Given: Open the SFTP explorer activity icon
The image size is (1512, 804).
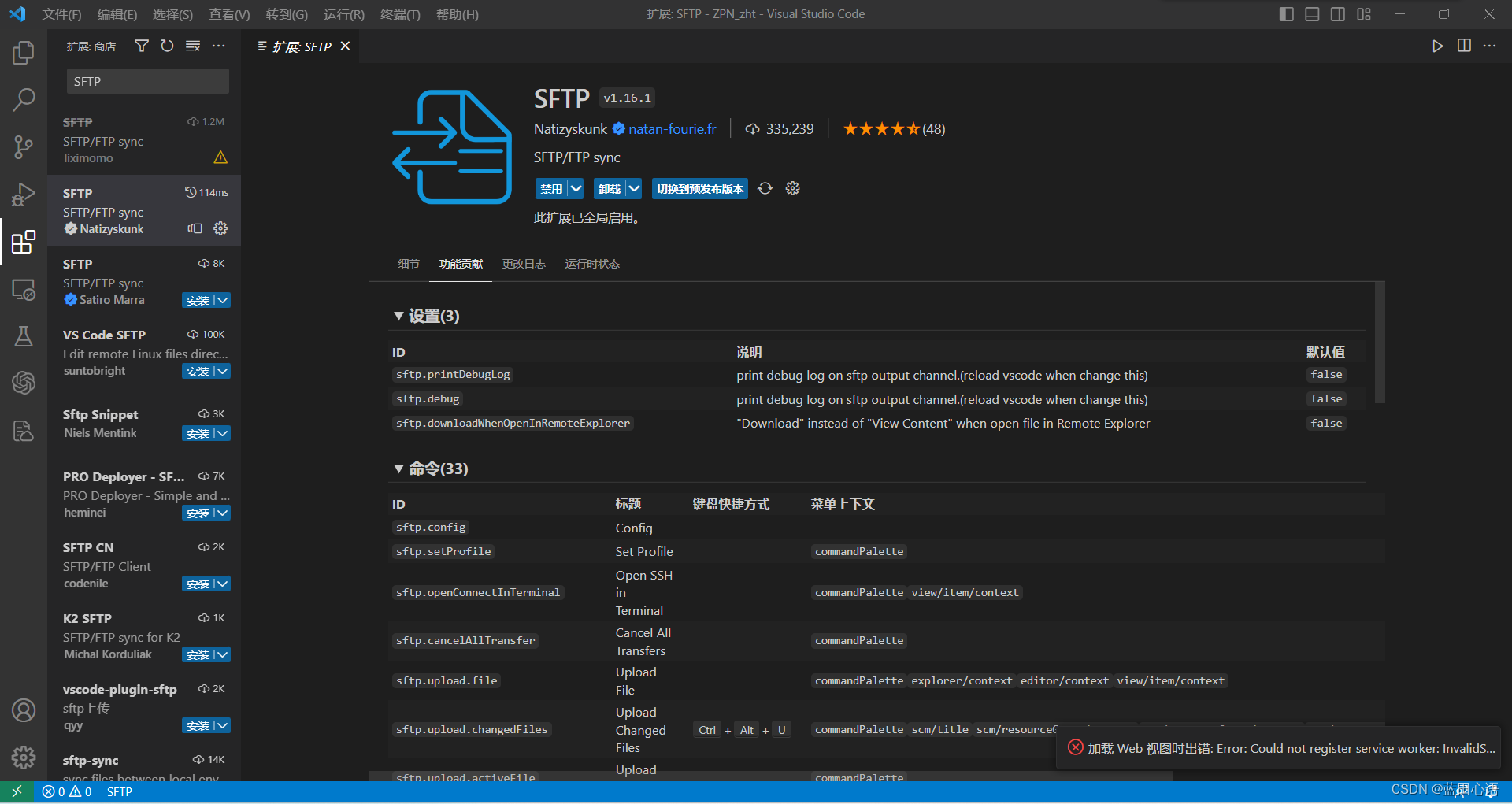Looking at the screenshot, I should [24, 431].
